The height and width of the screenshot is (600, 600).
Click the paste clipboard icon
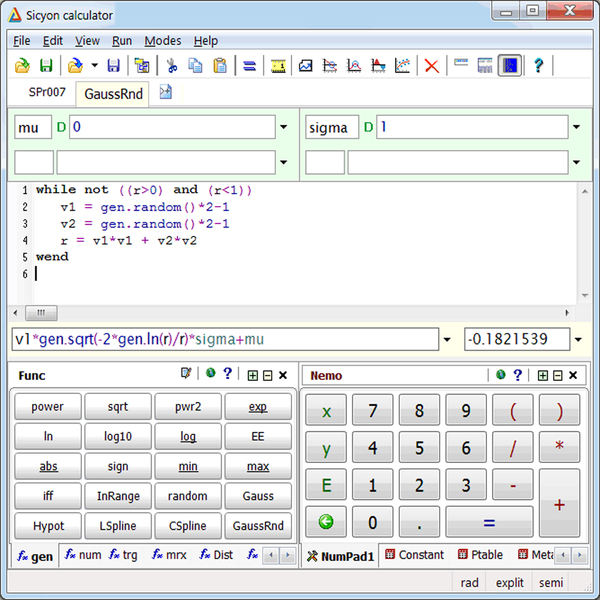click(220, 65)
